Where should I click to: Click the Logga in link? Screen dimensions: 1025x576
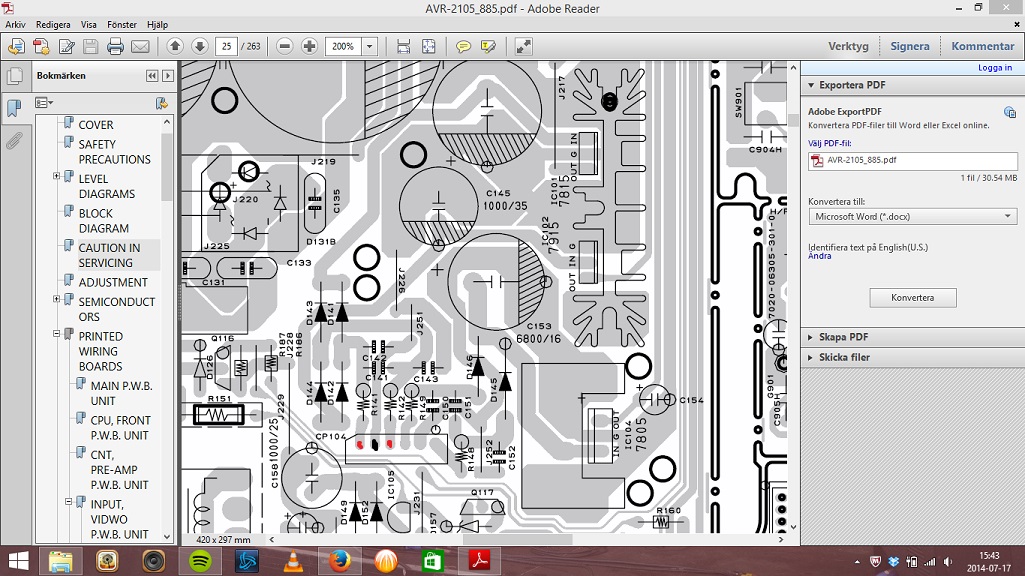point(994,68)
